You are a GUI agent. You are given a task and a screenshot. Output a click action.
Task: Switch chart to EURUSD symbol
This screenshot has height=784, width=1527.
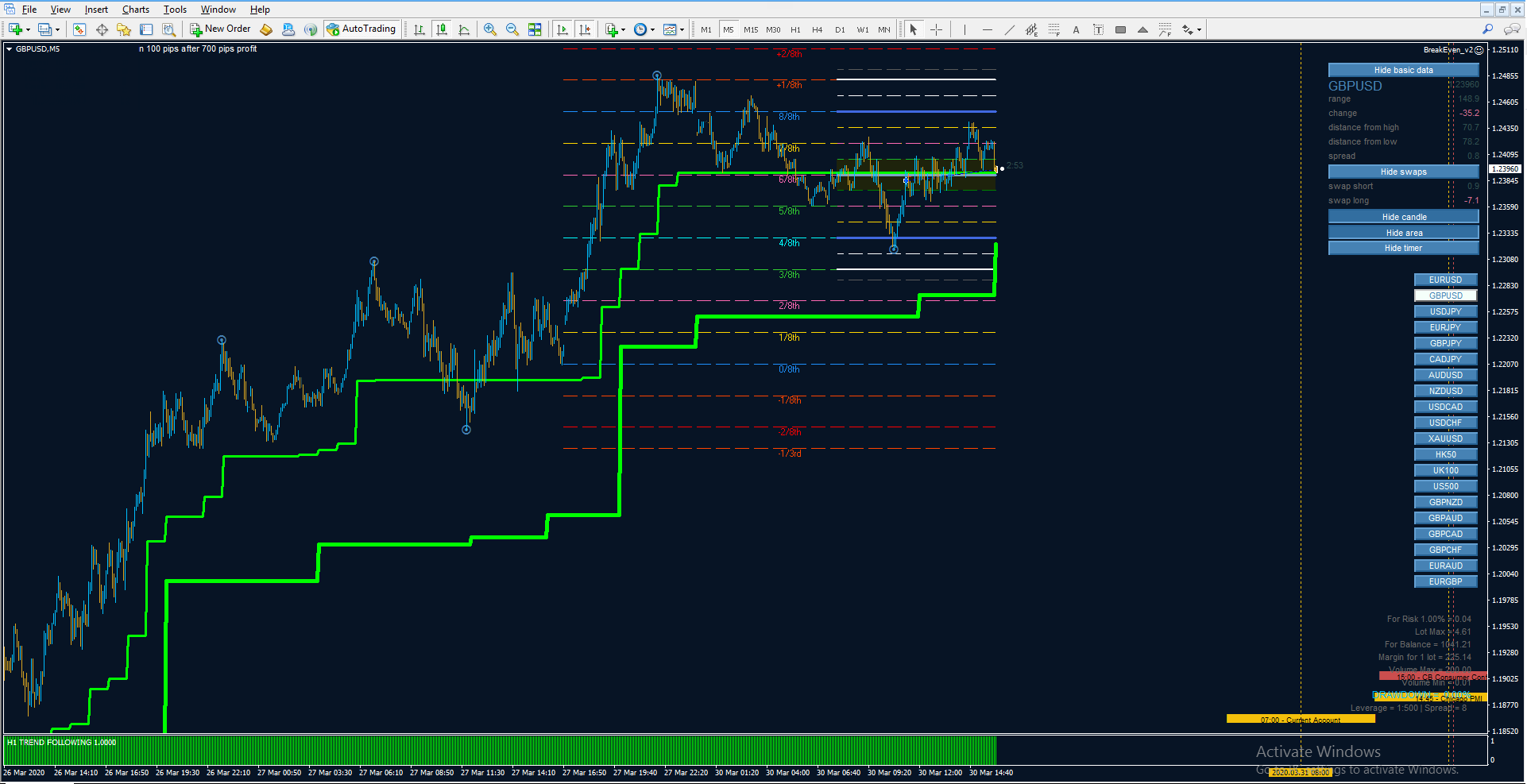click(x=1445, y=280)
